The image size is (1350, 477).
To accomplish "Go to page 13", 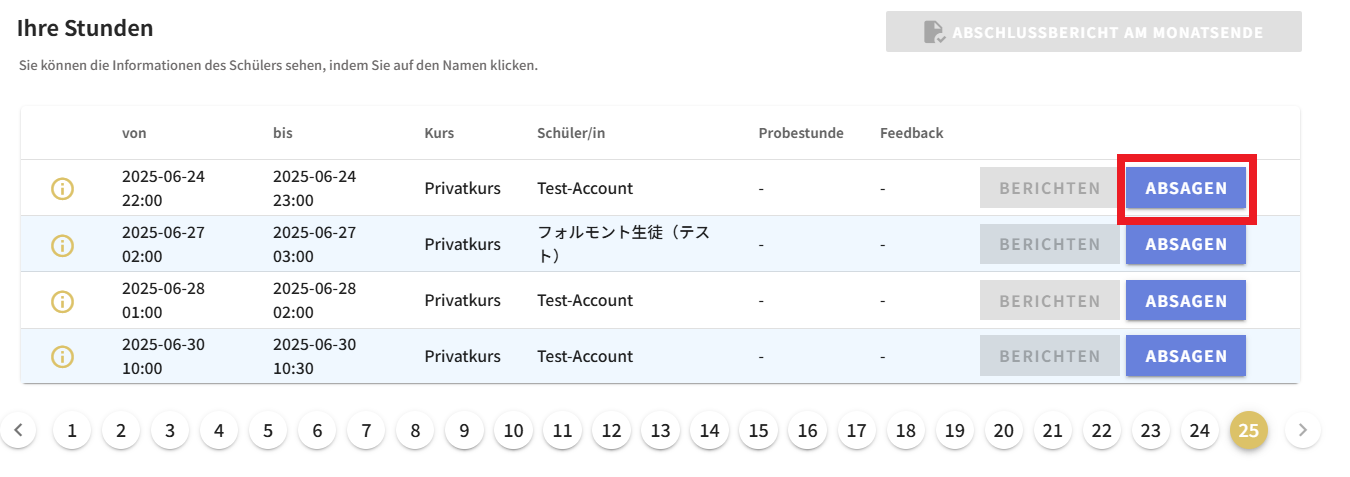I will point(660,431).
